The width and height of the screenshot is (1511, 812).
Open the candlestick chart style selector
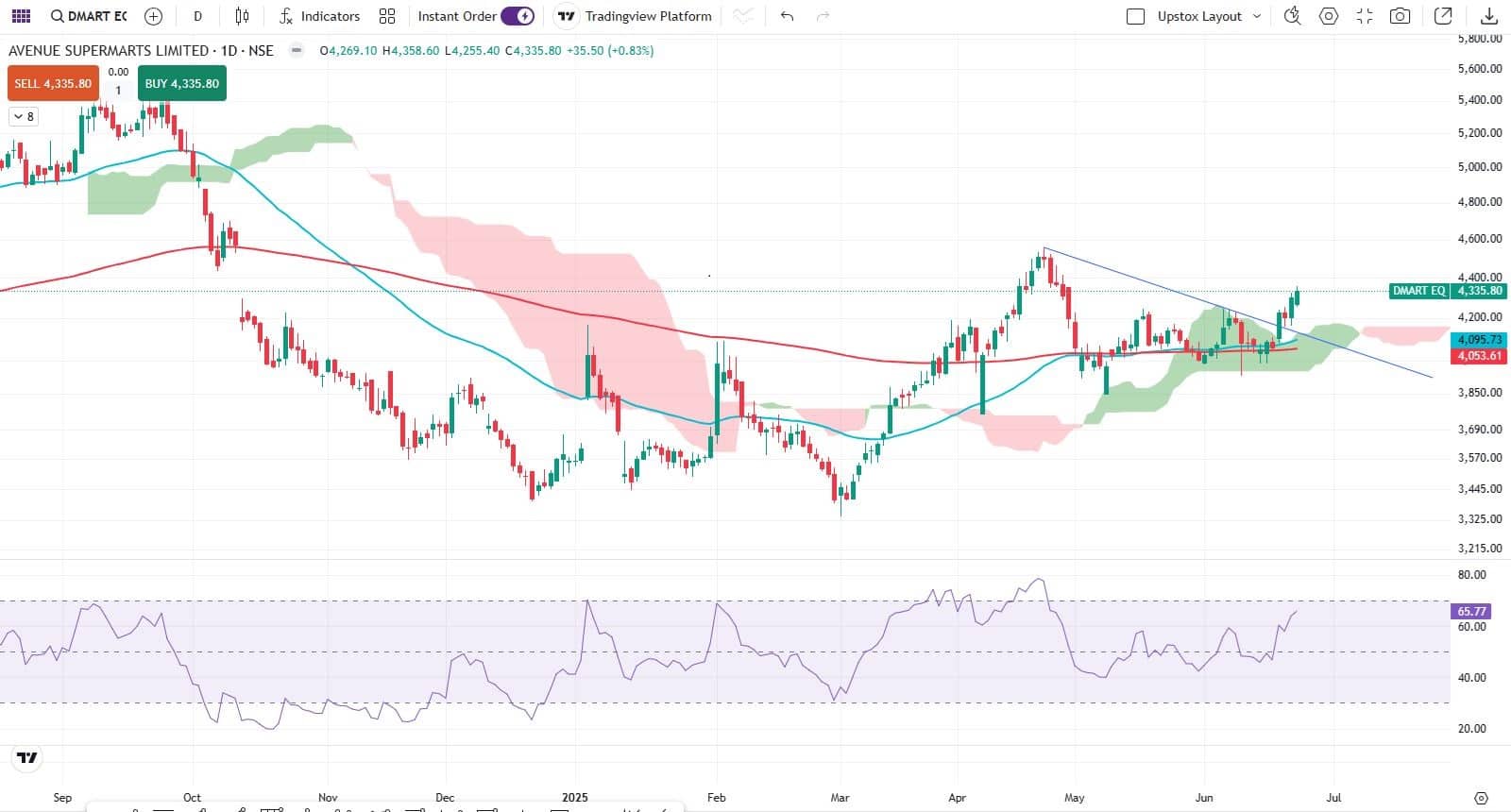[x=242, y=16]
